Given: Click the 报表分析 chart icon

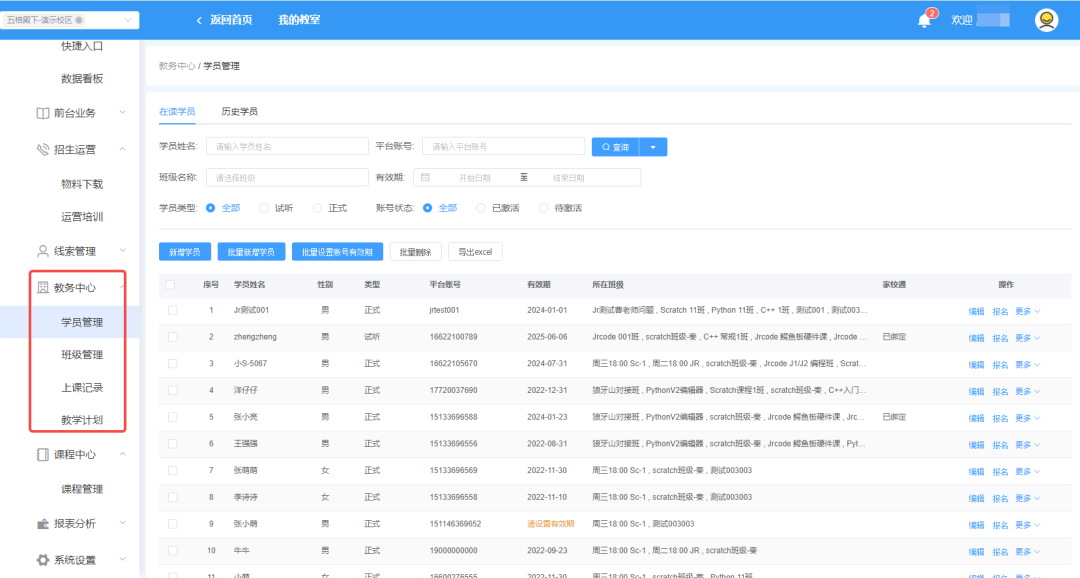Looking at the screenshot, I should coord(43,523).
